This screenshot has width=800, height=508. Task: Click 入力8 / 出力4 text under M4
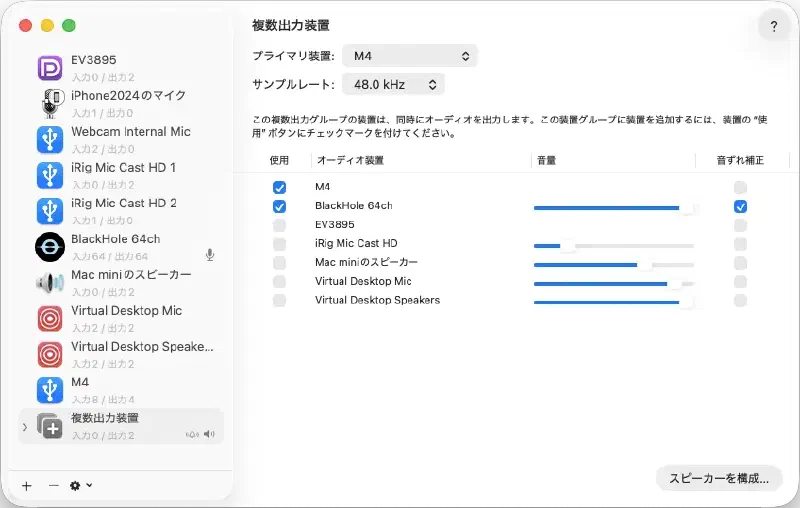[x=103, y=399]
